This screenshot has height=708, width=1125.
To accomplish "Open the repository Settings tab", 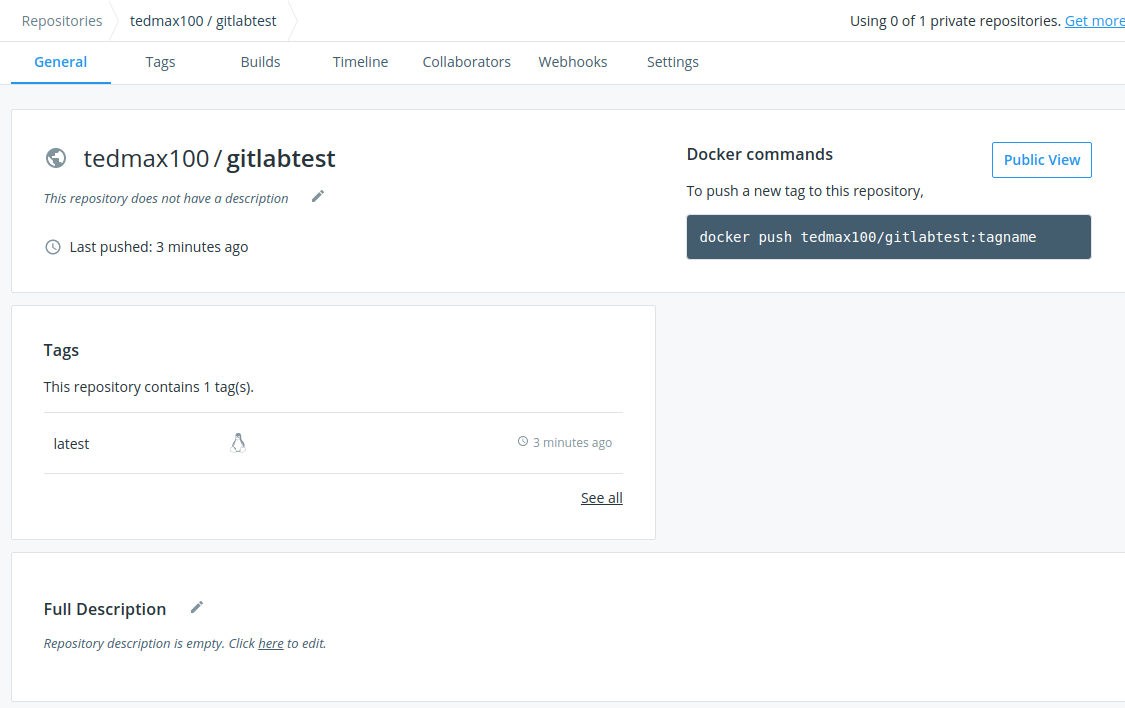I will (673, 62).
